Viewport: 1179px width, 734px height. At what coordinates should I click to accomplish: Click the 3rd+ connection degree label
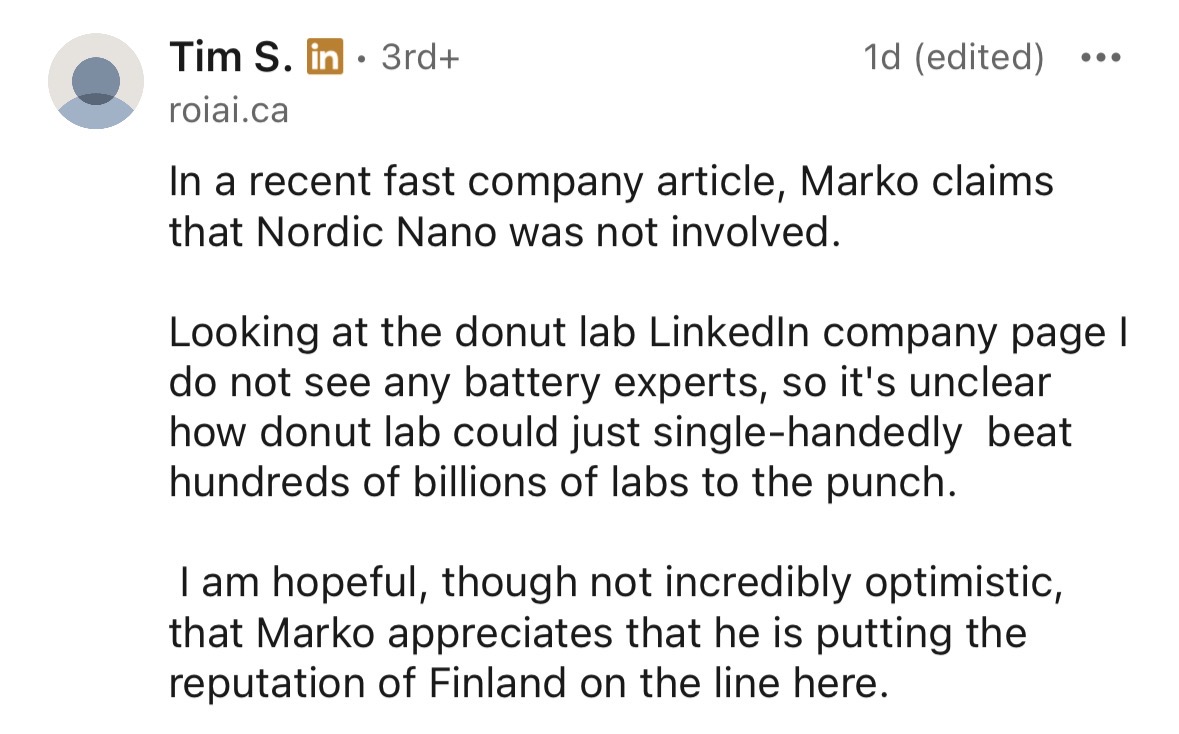point(420,57)
